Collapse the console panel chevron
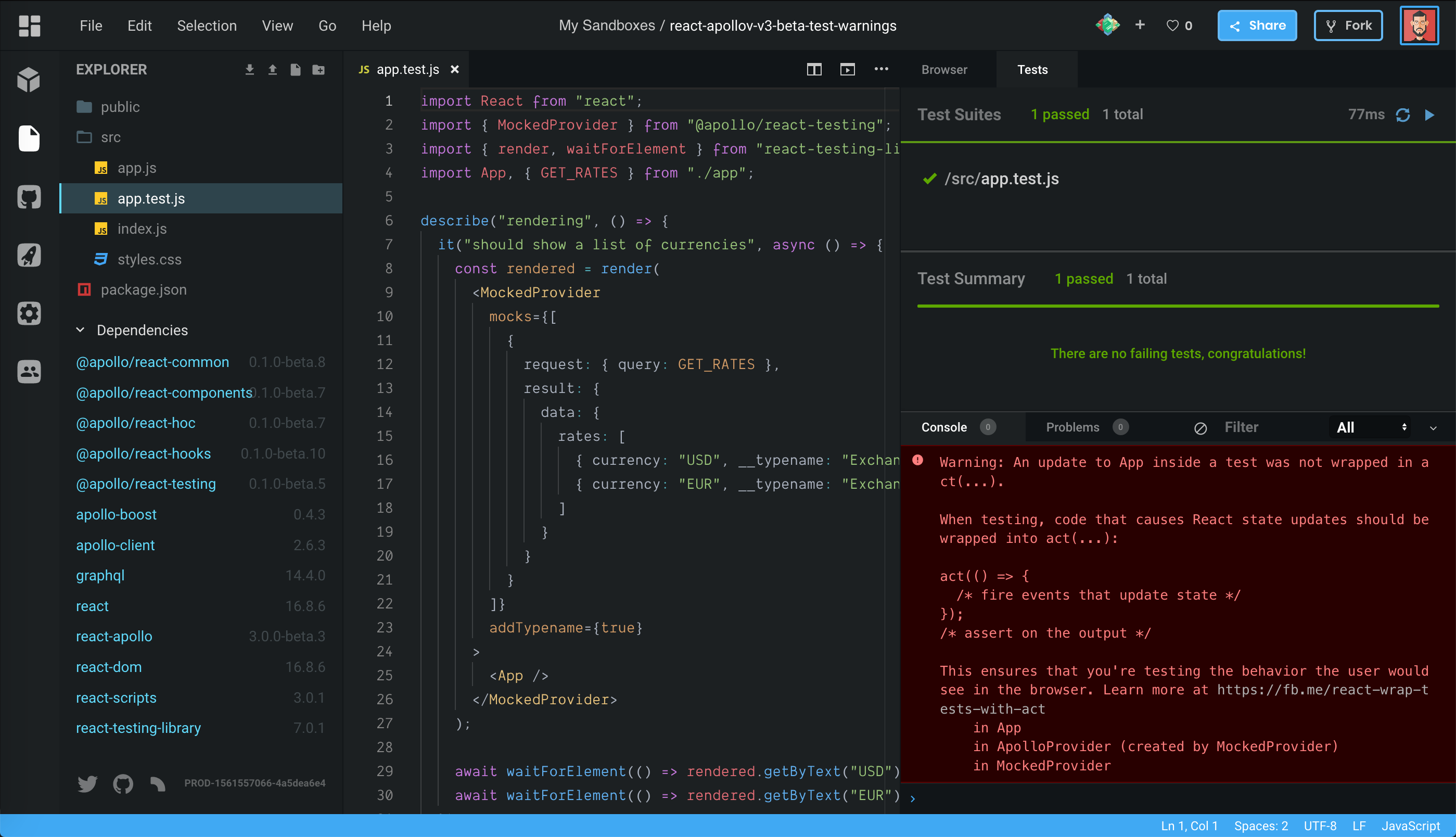Image resolution: width=1456 pixels, height=837 pixels. [x=1433, y=428]
